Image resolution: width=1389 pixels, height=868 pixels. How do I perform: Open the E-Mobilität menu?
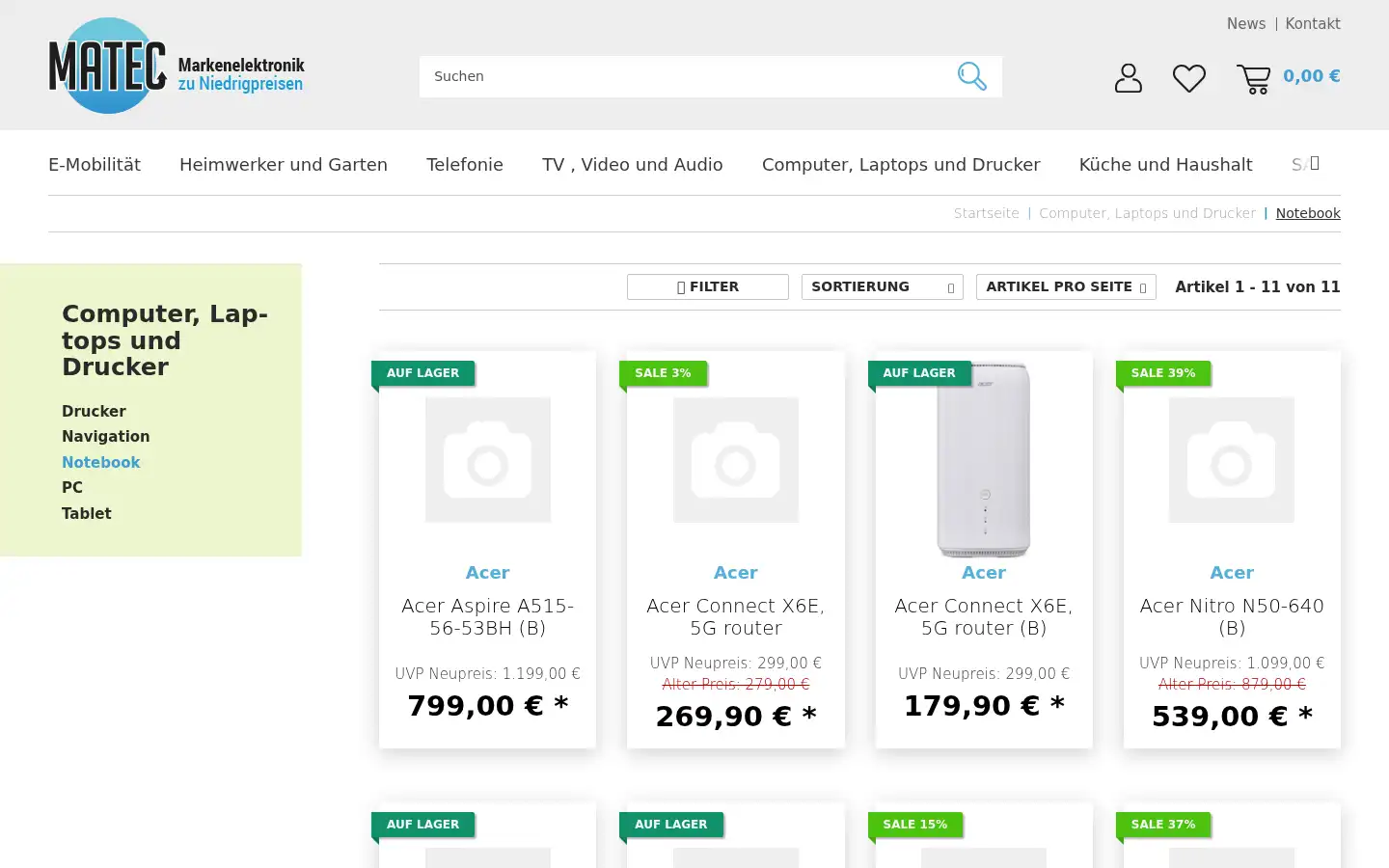pos(95,165)
